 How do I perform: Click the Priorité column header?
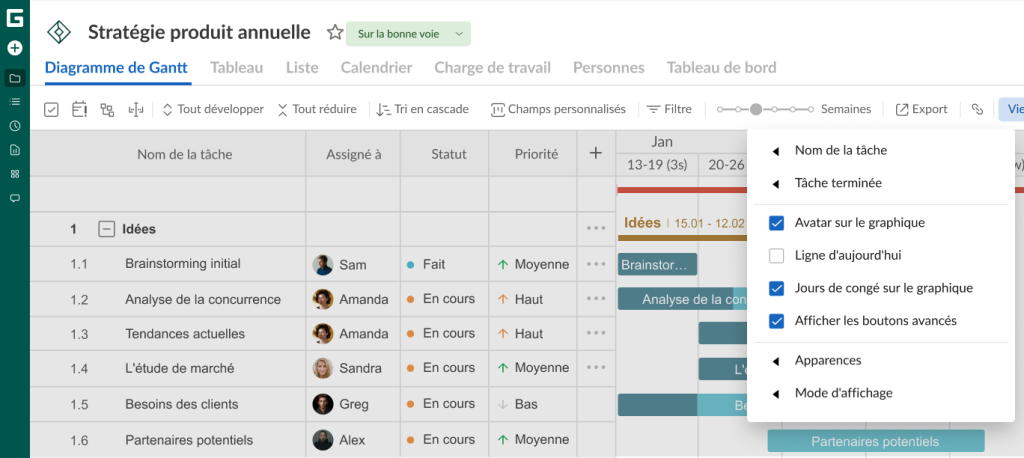tap(536, 154)
